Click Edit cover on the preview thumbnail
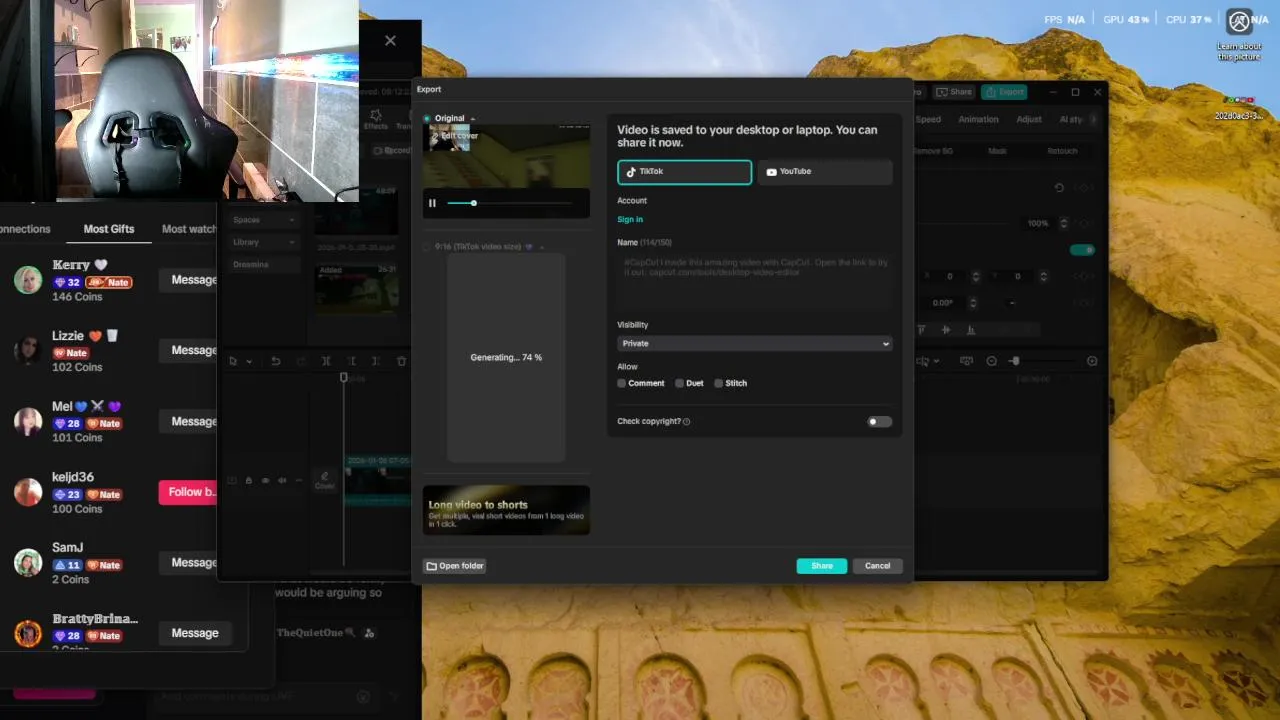 pos(456,136)
